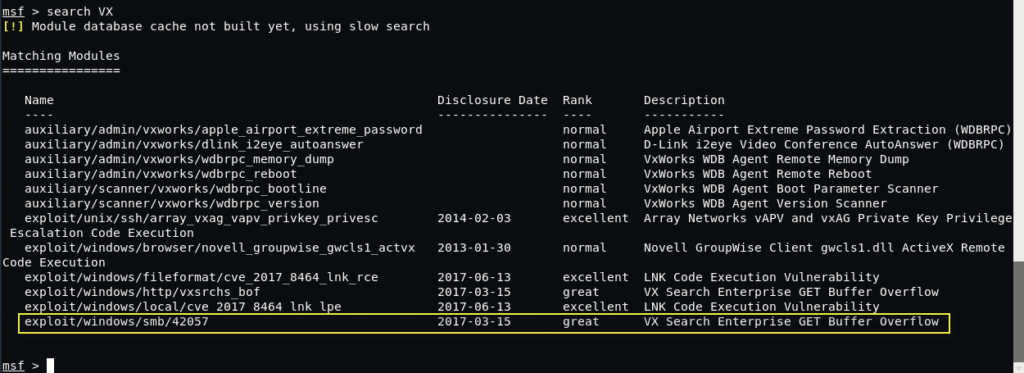The height and width of the screenshot is (373, 1024).
Task: Click the msf prompt input cursor at bottom
Action: point(50,366)
